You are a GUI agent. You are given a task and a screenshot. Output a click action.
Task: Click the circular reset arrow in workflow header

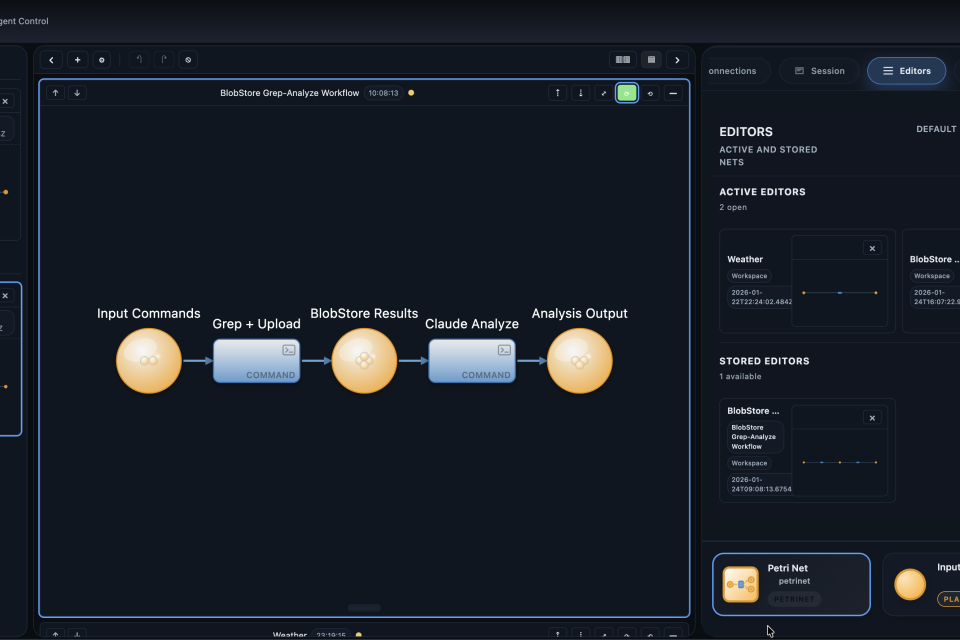click(650, 93)
